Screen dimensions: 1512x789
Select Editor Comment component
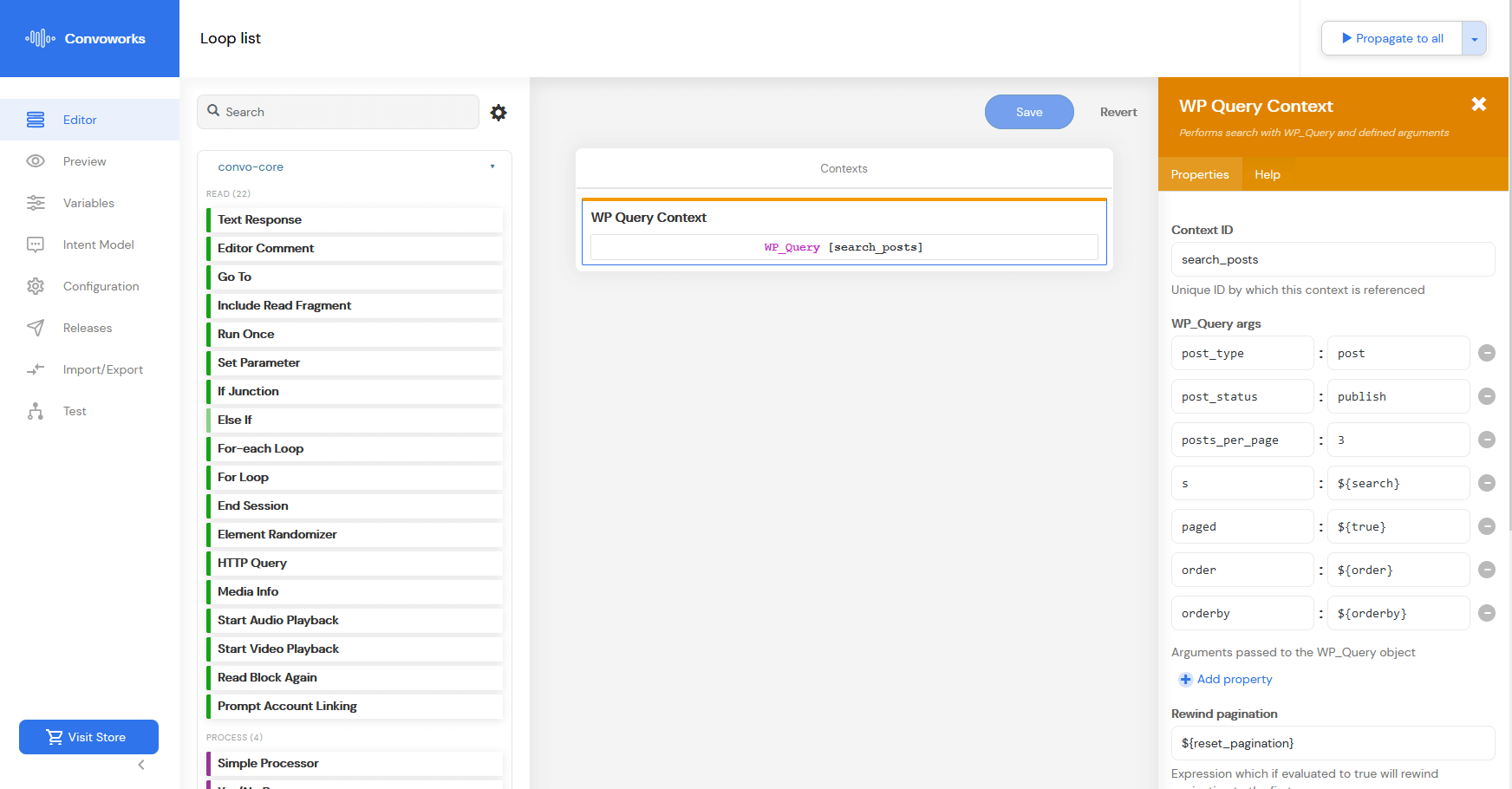(x=355, y=248)
